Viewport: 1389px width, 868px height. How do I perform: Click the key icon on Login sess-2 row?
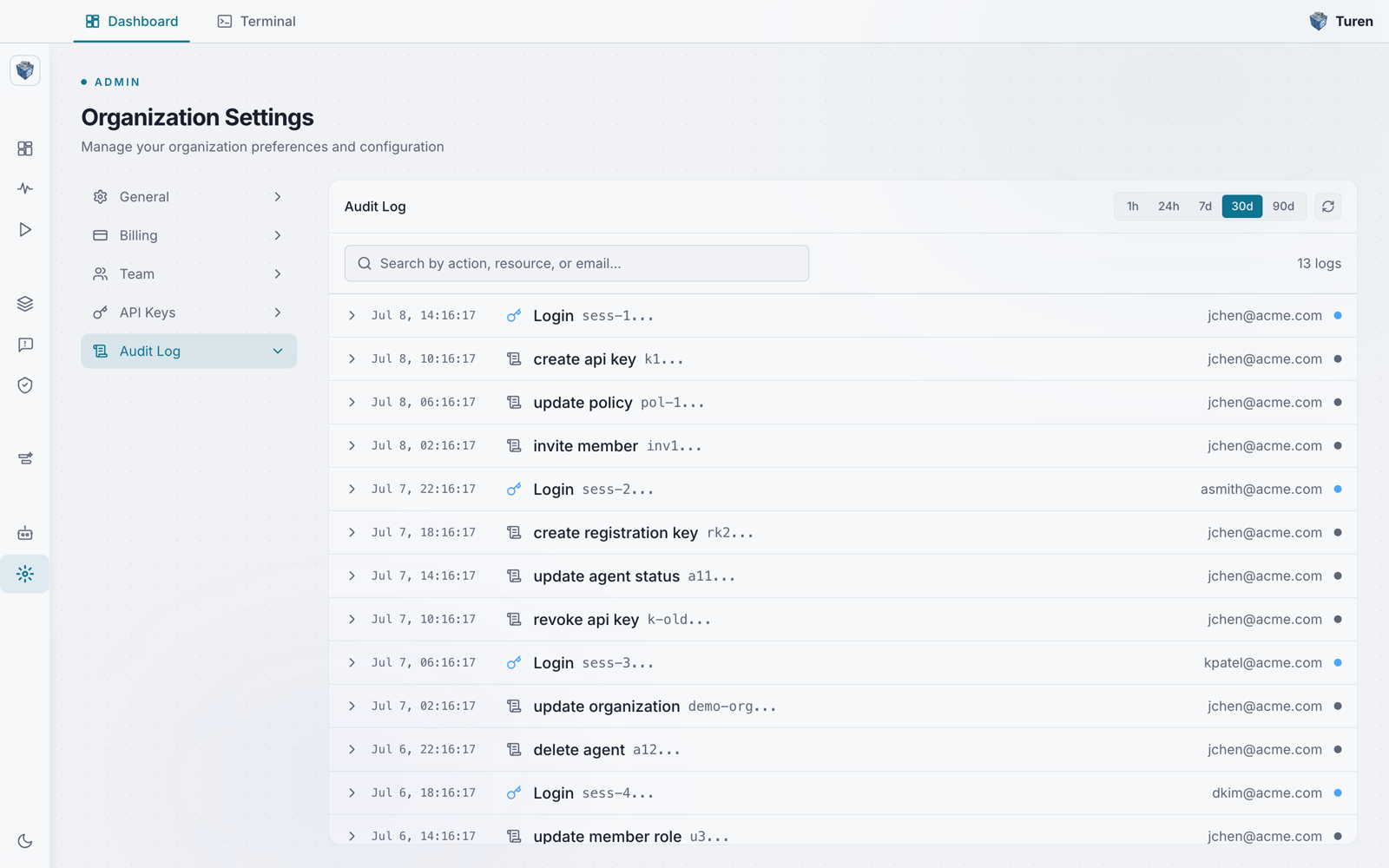pos(514,490)
